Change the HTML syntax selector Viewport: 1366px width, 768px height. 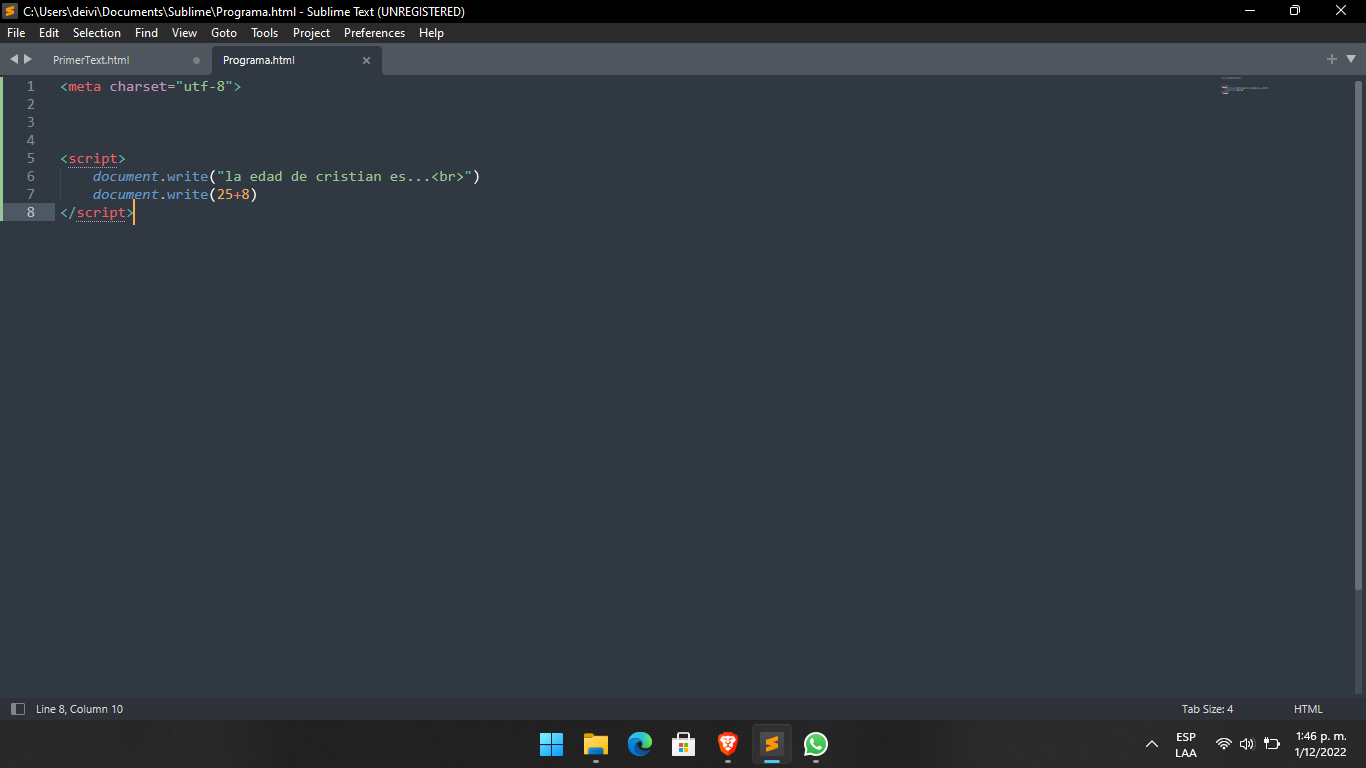1308,709
